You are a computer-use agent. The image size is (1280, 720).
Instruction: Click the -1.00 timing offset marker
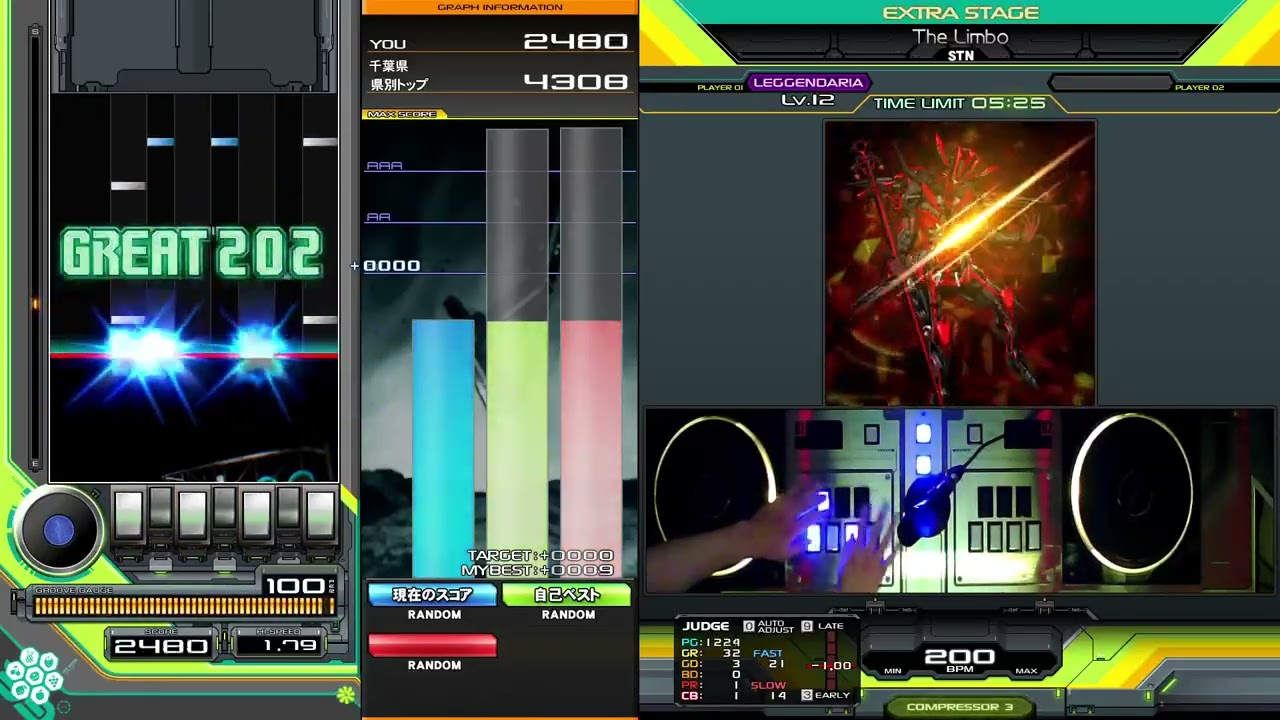[832, 665]
